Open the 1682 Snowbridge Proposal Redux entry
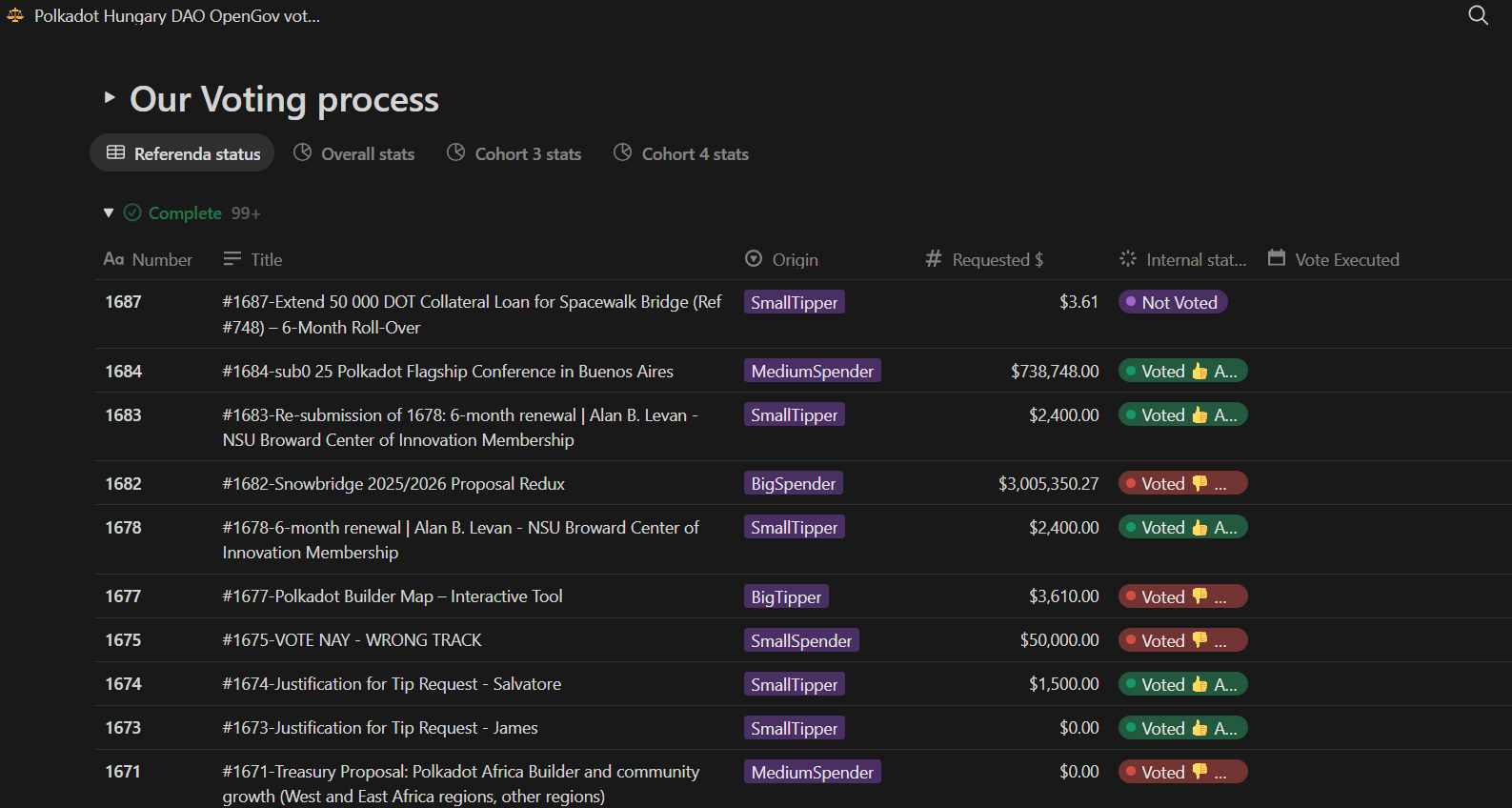The image size is (1512, 808). [393, 484]
